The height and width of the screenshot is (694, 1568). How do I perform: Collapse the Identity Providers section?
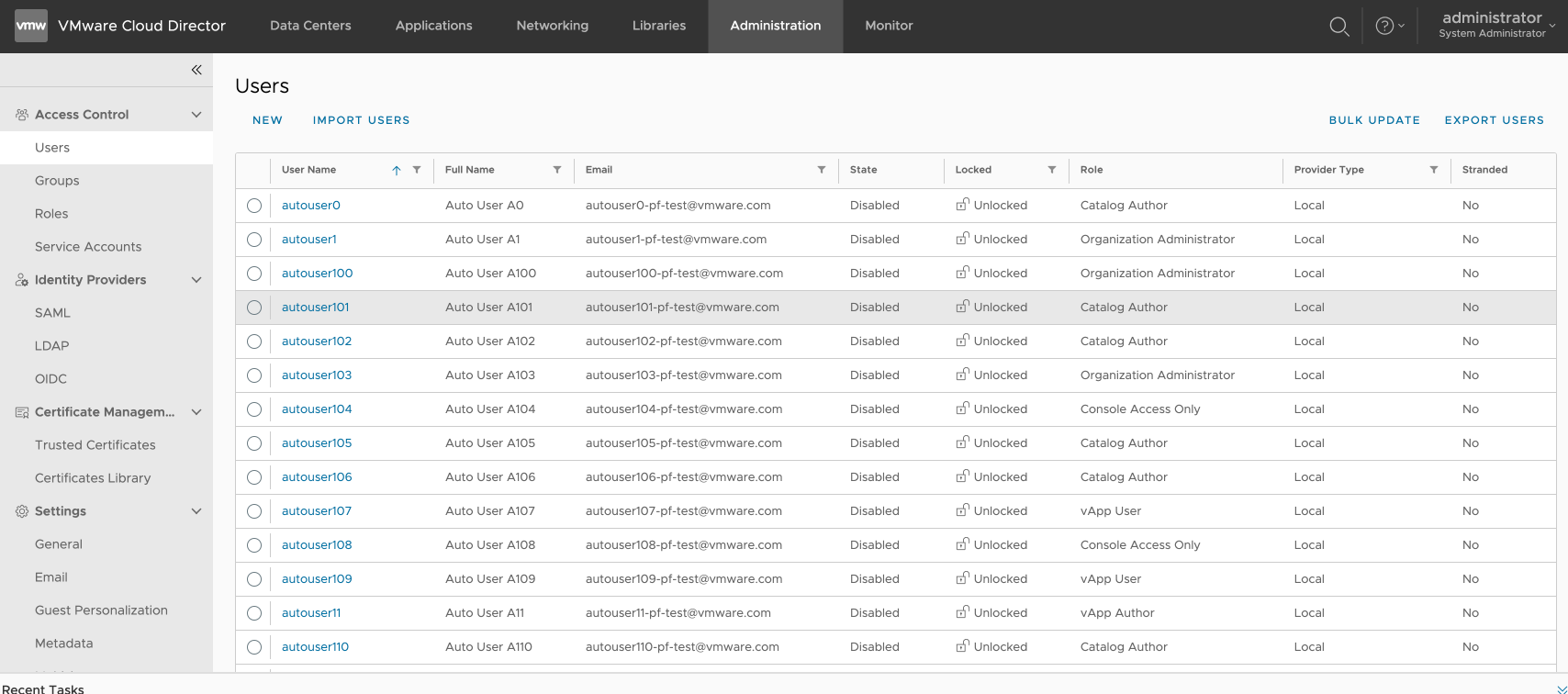coord(196,280)
